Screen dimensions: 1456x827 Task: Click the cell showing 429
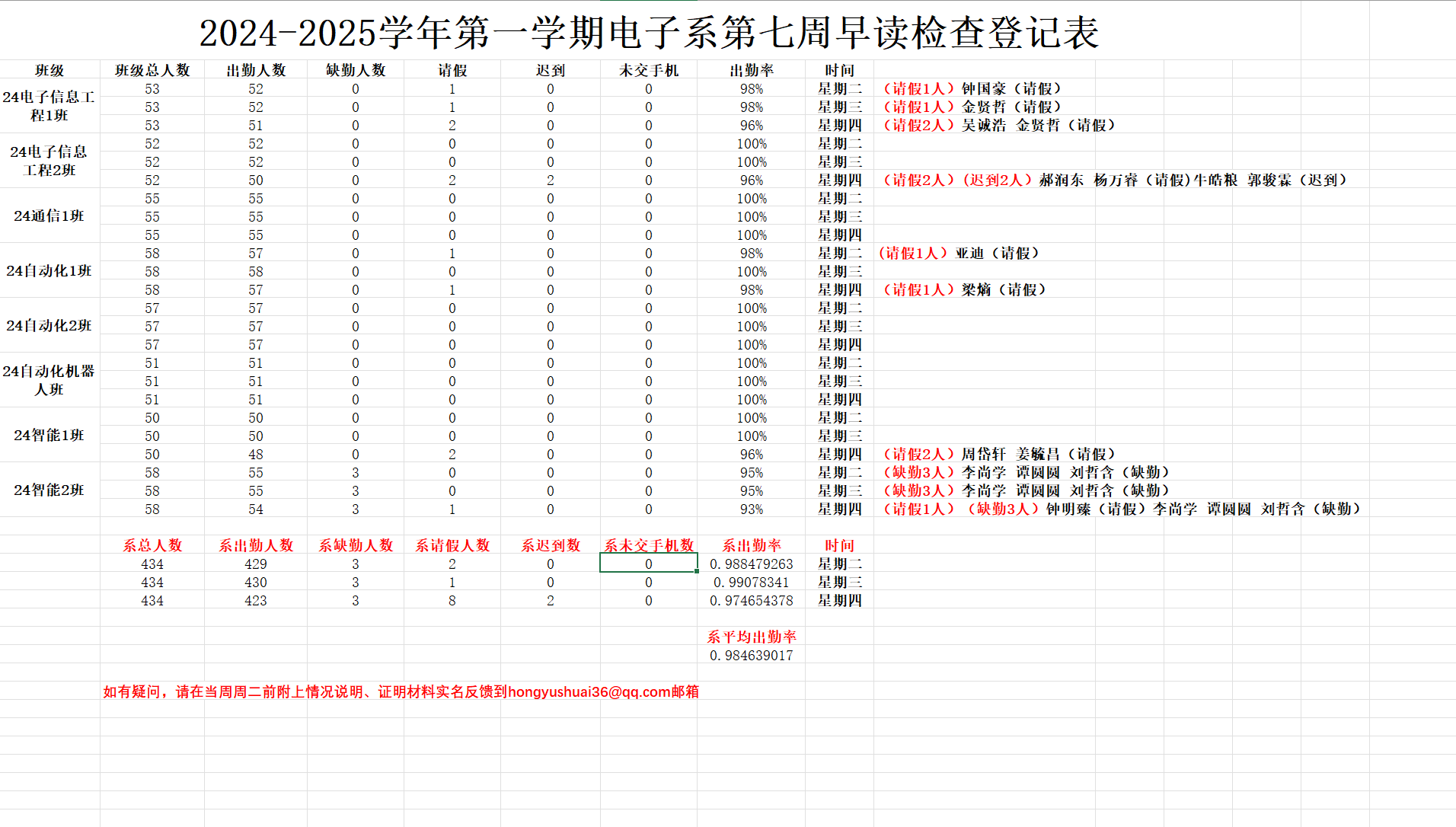pyautogui.click(x=256, y=564)
